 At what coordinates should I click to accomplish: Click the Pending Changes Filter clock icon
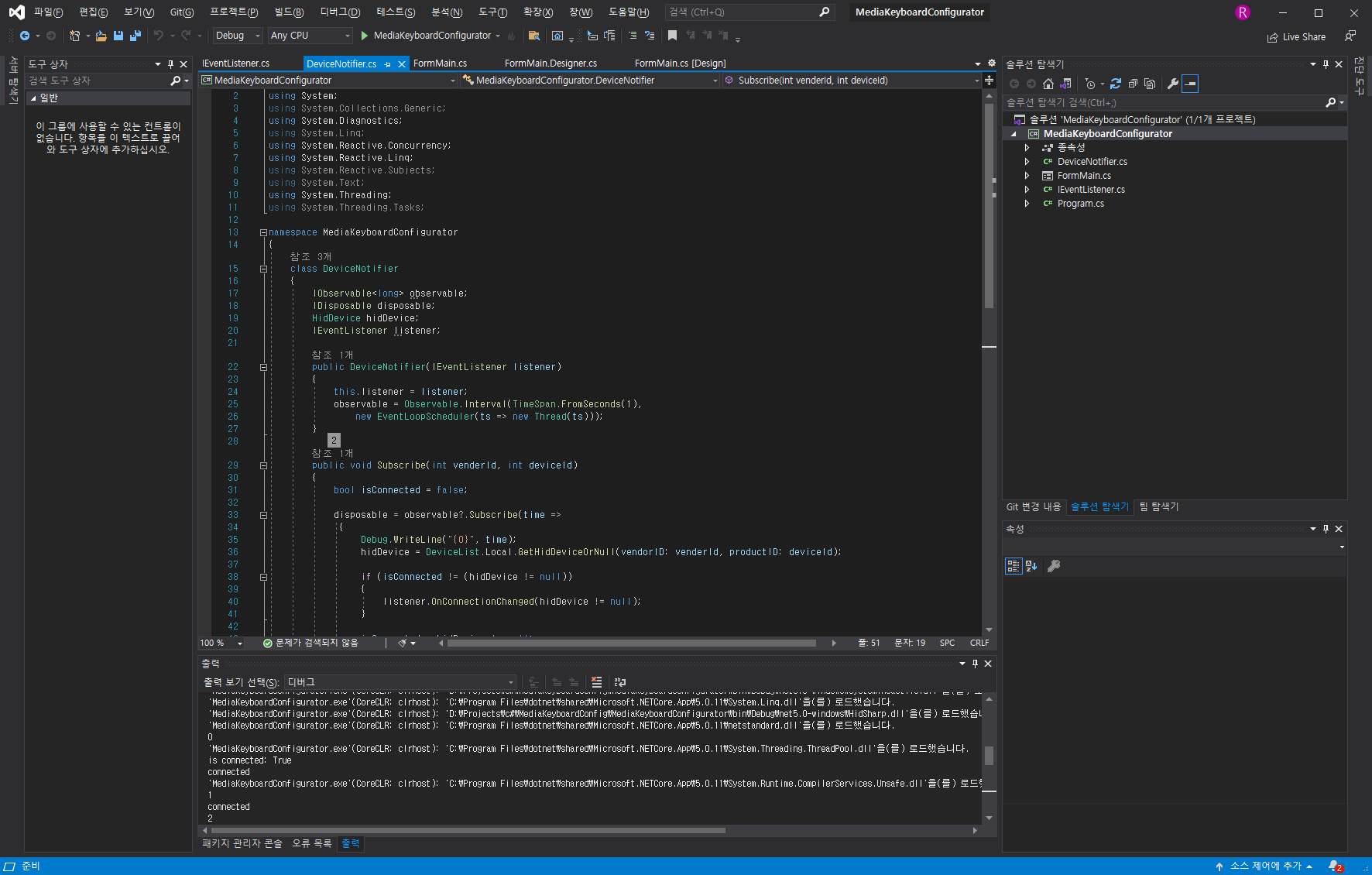point(1090,84)
